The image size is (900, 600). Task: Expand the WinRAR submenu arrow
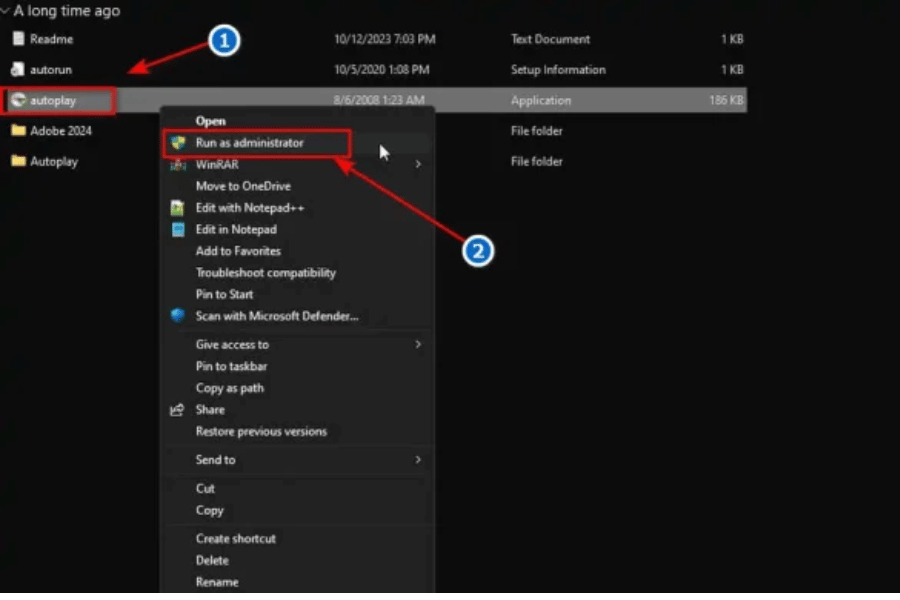click(x=418, y=164)
